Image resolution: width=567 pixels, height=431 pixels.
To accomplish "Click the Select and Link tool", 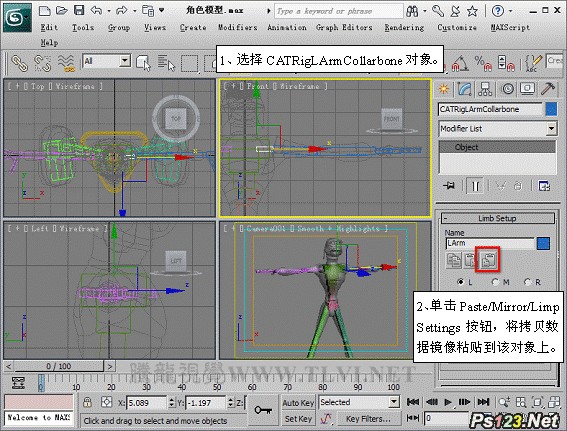I will coord(19,63).
